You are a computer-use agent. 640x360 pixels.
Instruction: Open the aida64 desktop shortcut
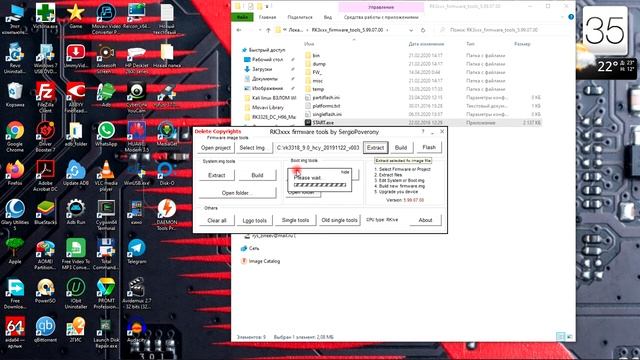[15, 331]
